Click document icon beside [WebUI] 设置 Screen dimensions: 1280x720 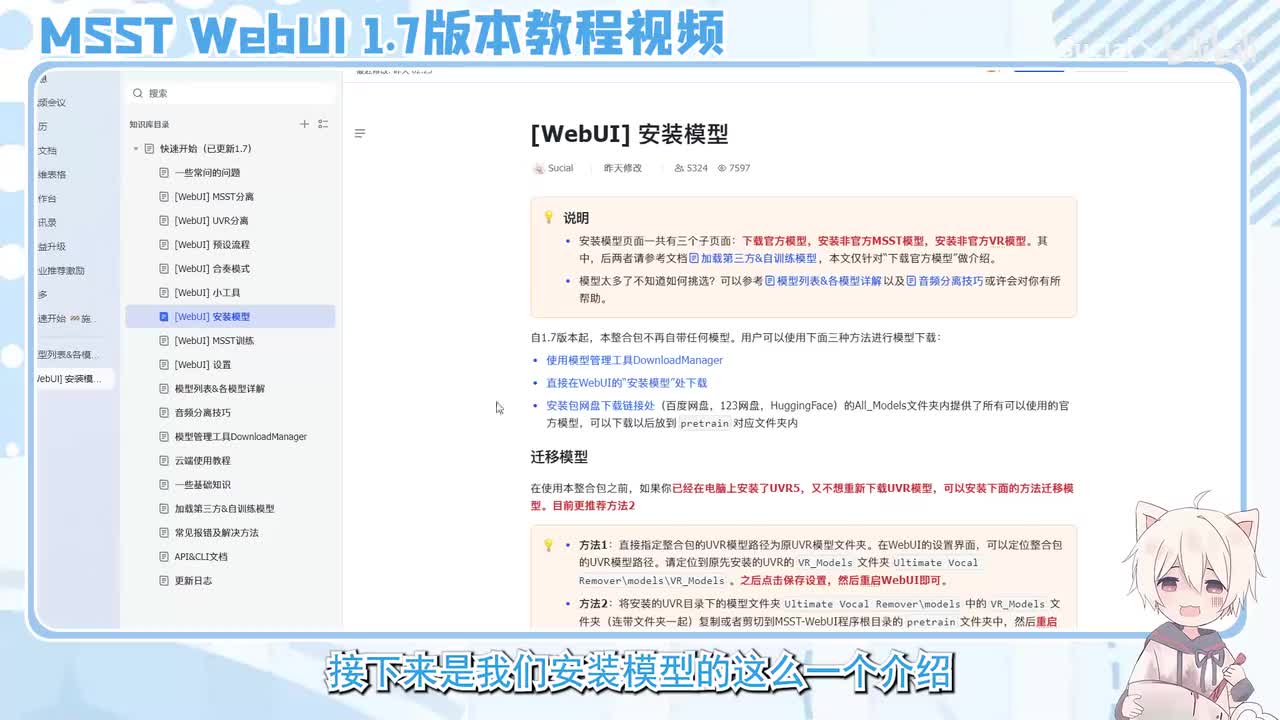click(x=164, y=365)
